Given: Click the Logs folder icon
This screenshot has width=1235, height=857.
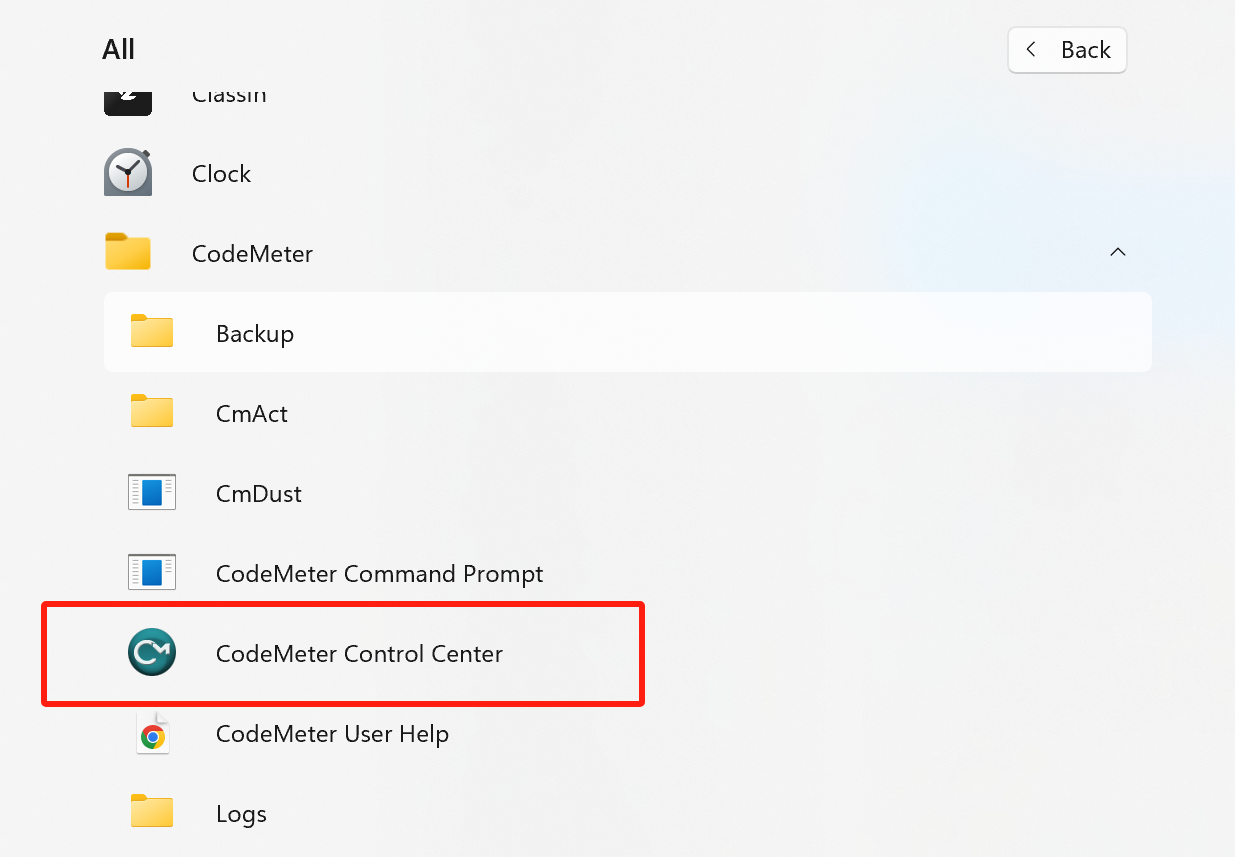Looking at the screenshot, I should (151, 812).
